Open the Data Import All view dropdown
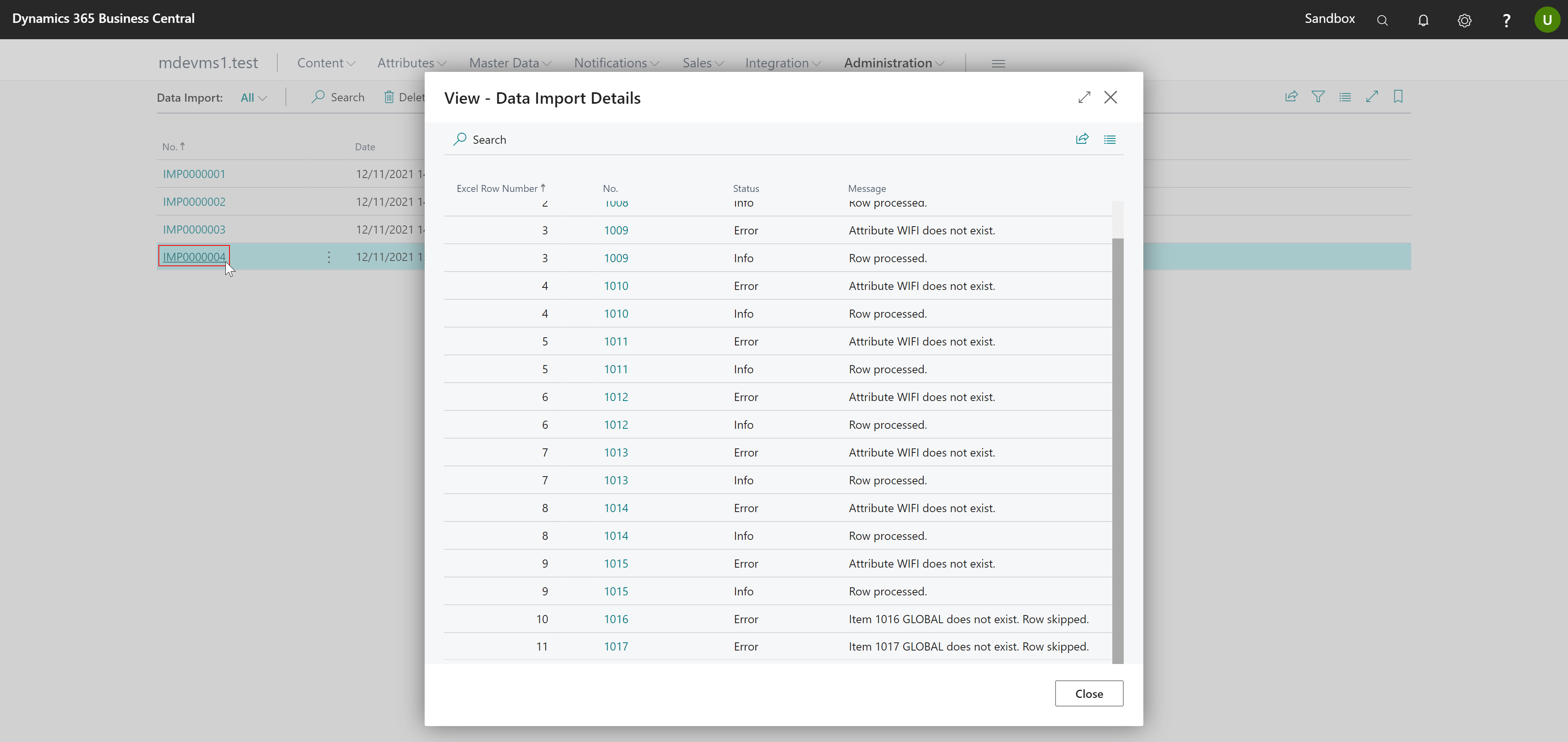This screenshot has width=1568, height=742. (x=253, y=97)
